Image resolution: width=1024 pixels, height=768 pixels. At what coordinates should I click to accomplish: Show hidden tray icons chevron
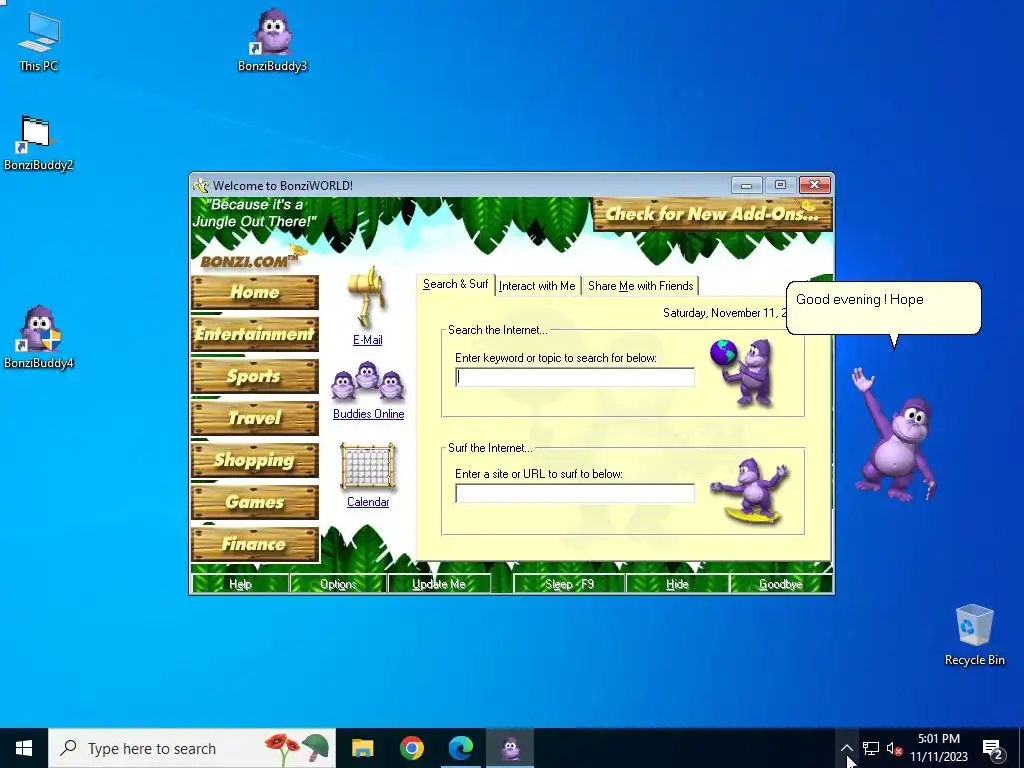846,748
